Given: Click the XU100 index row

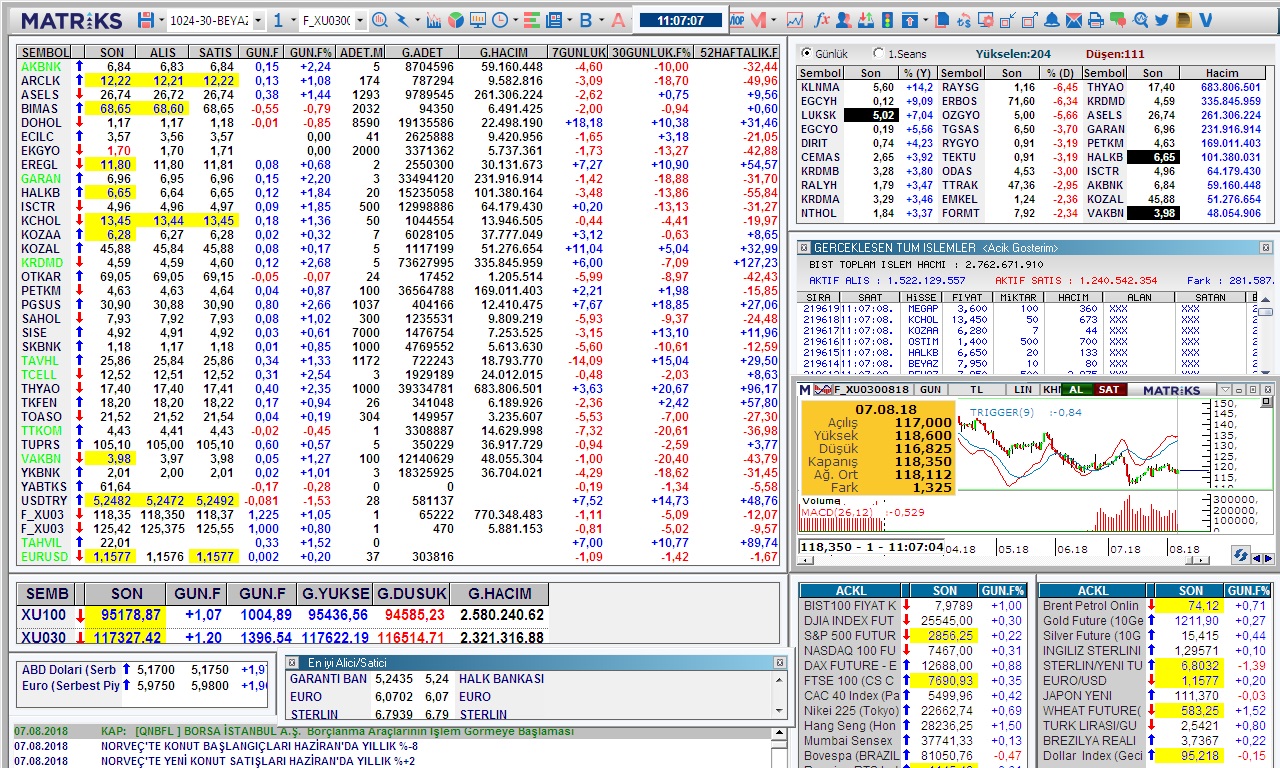Looking at the screenshot, I should point(283,614).
